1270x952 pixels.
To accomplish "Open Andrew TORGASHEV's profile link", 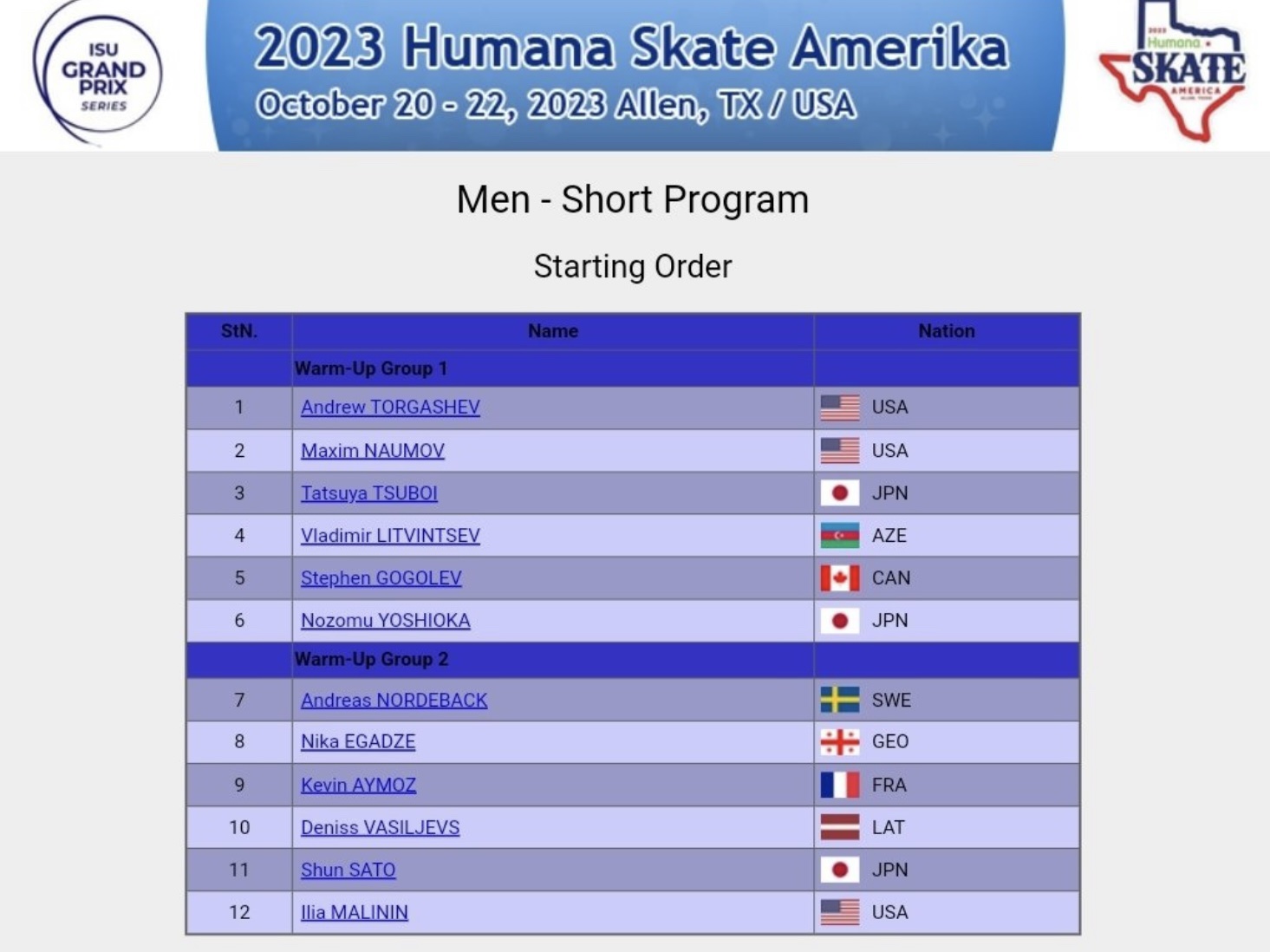I will tap(390, 408).
